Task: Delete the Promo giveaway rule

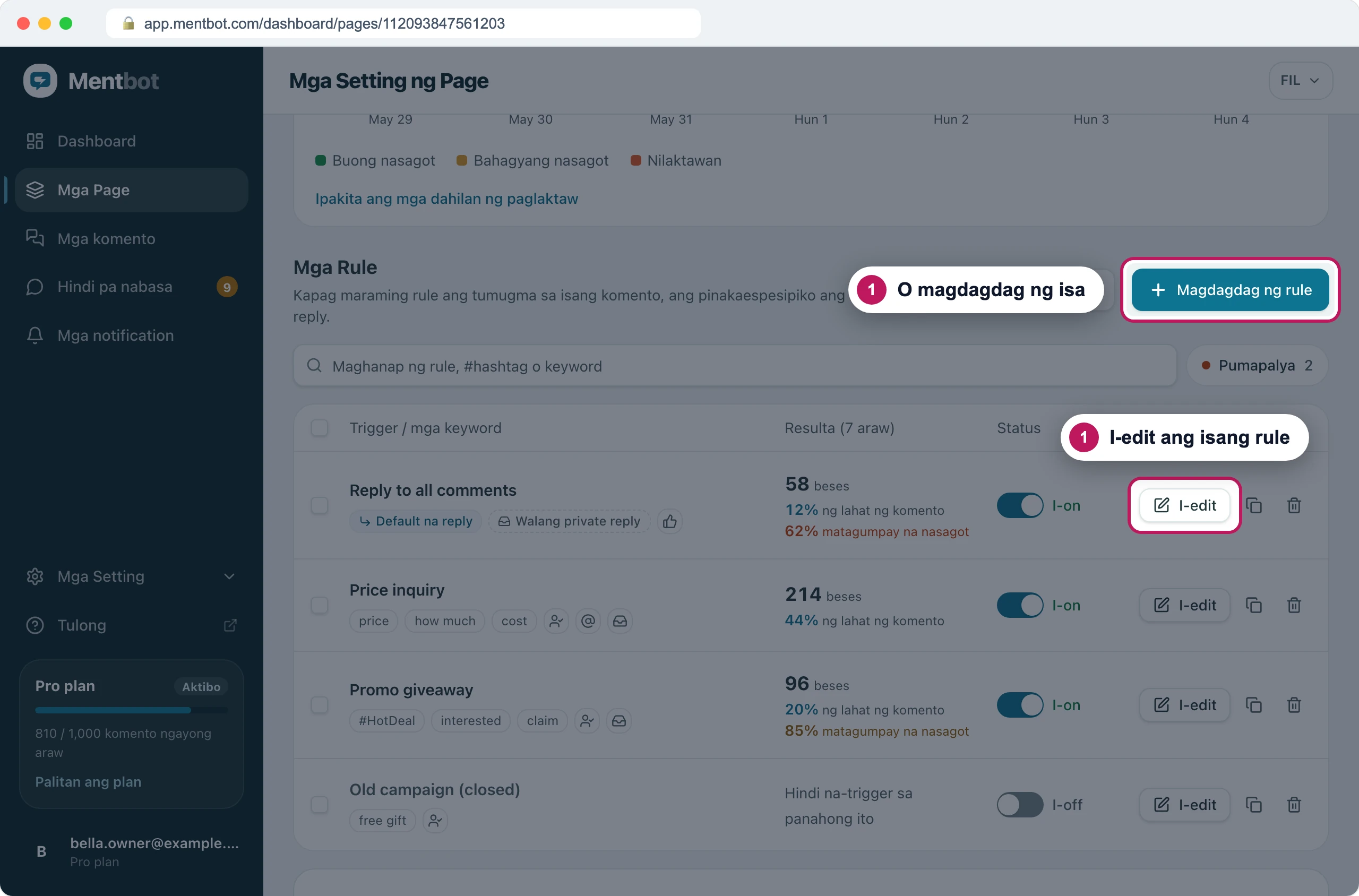Action: 1294,705
